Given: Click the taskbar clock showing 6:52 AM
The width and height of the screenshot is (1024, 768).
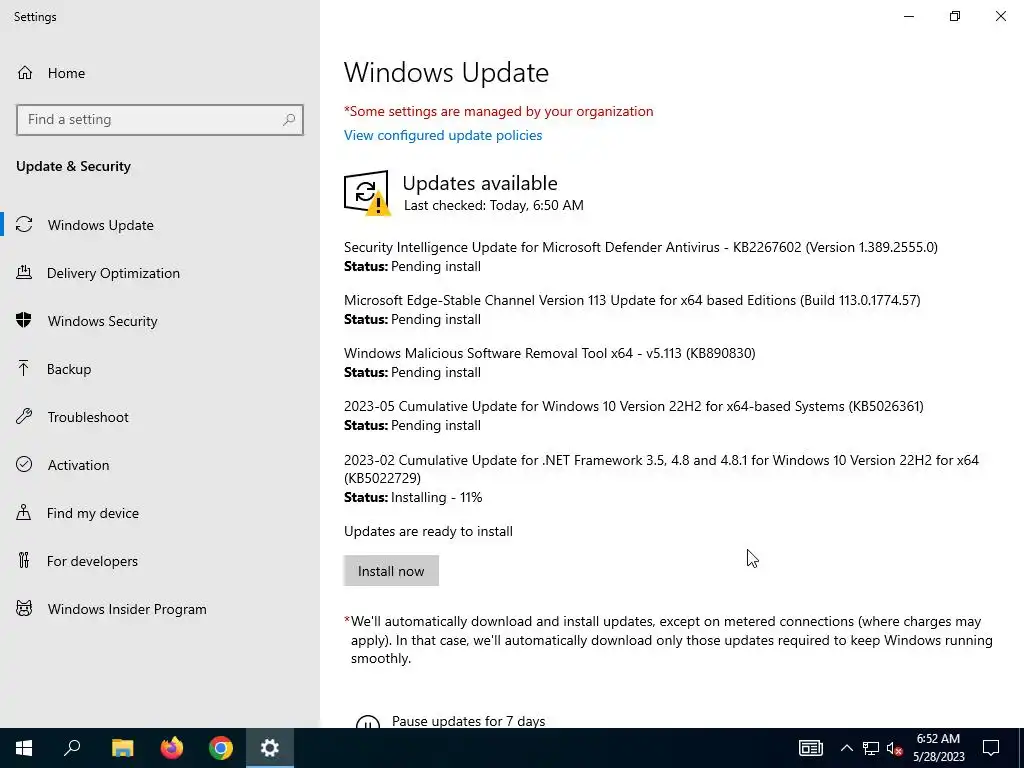Looking at the screenshot, I should click(938, 748).
